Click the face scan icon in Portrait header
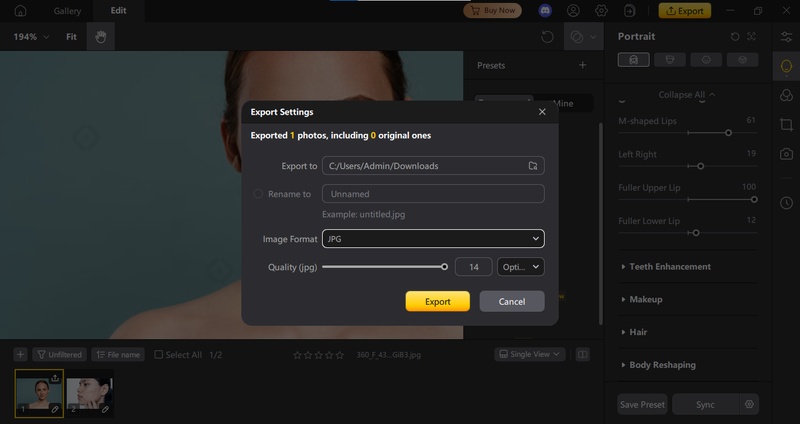The height and width of the screenshot is (424, 800). (752, 36)
